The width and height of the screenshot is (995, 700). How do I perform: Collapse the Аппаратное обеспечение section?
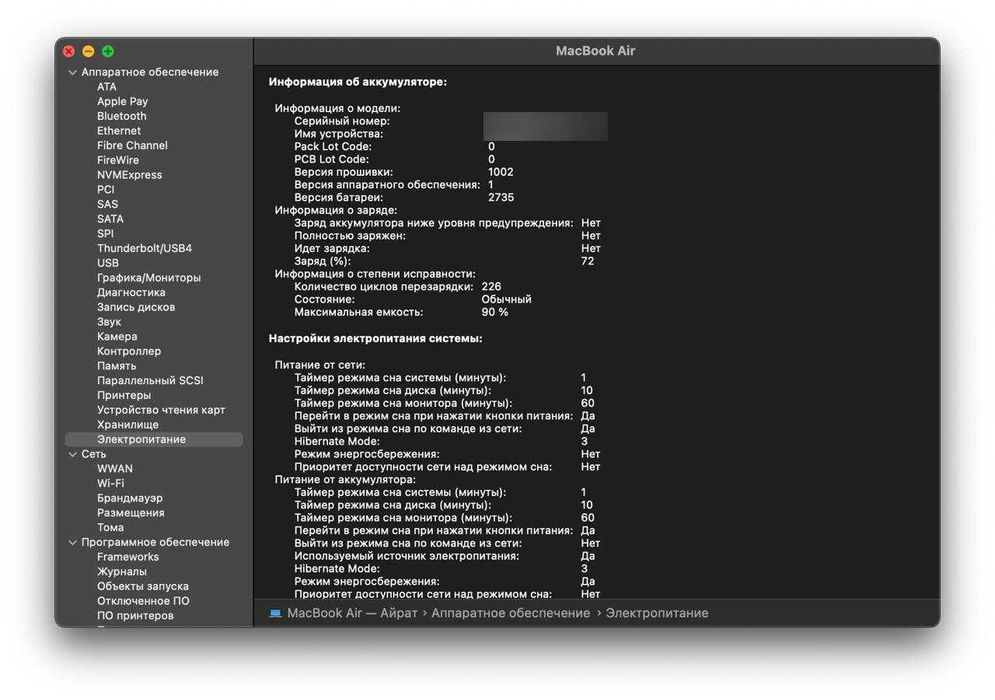pyautogui.click(x=72, y=72)
